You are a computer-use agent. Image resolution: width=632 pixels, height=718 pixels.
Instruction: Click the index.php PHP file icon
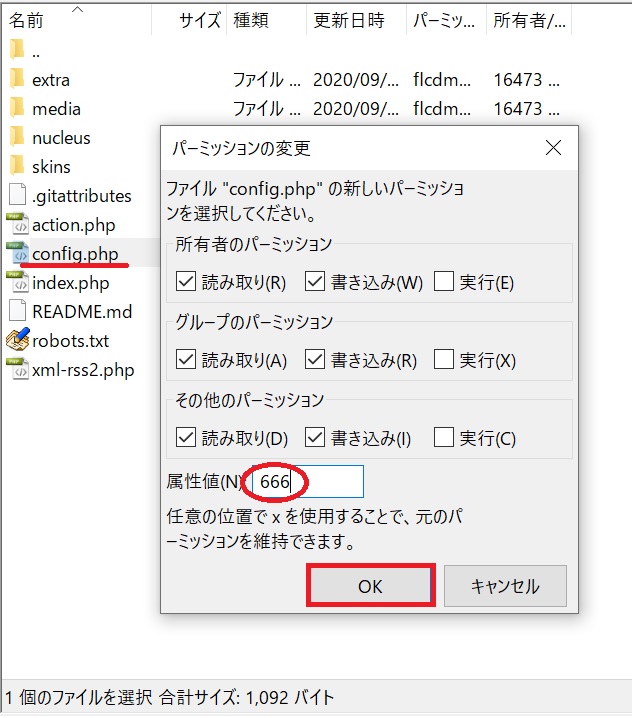click(x=17, y=282)
